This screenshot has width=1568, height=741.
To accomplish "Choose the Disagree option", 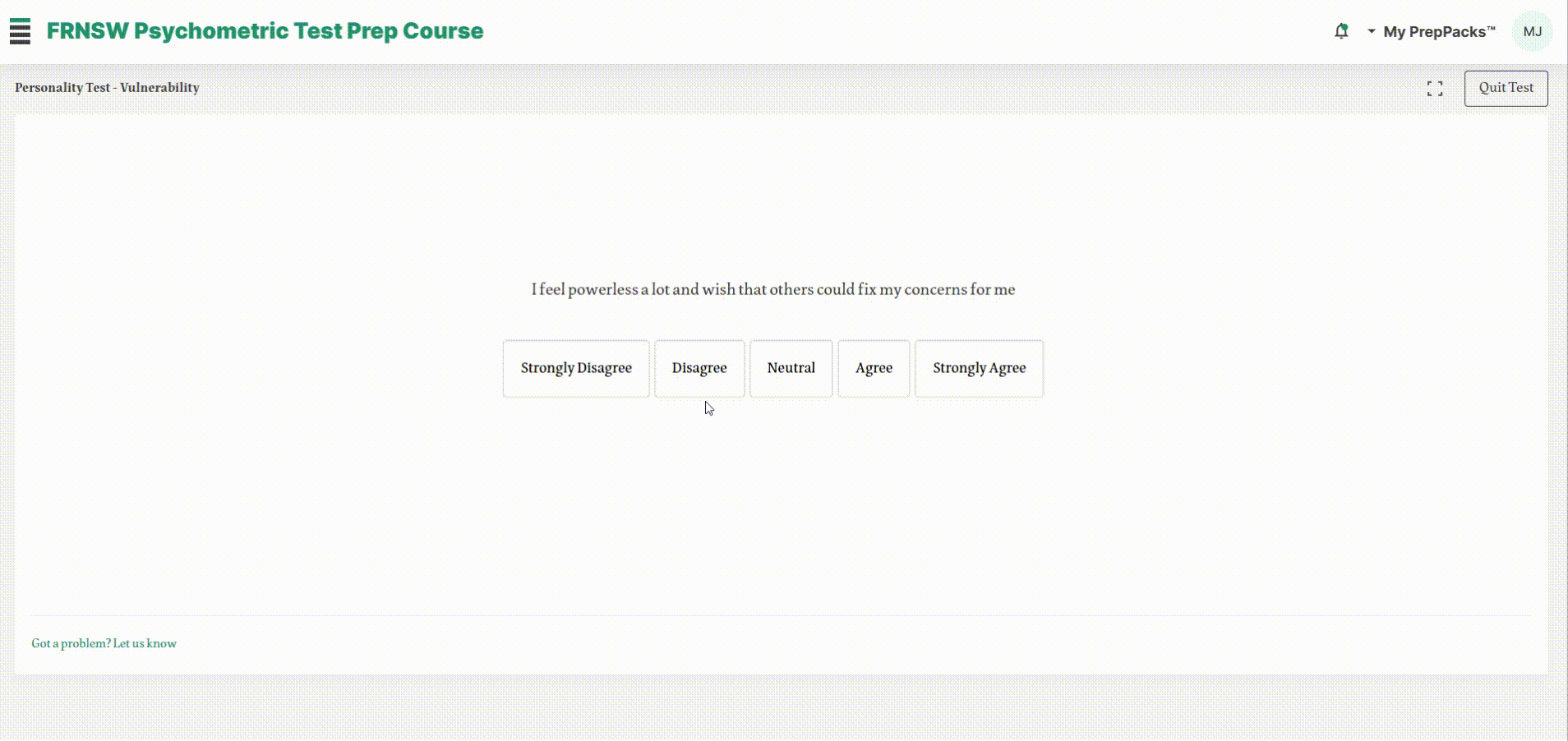I will 699,369.
